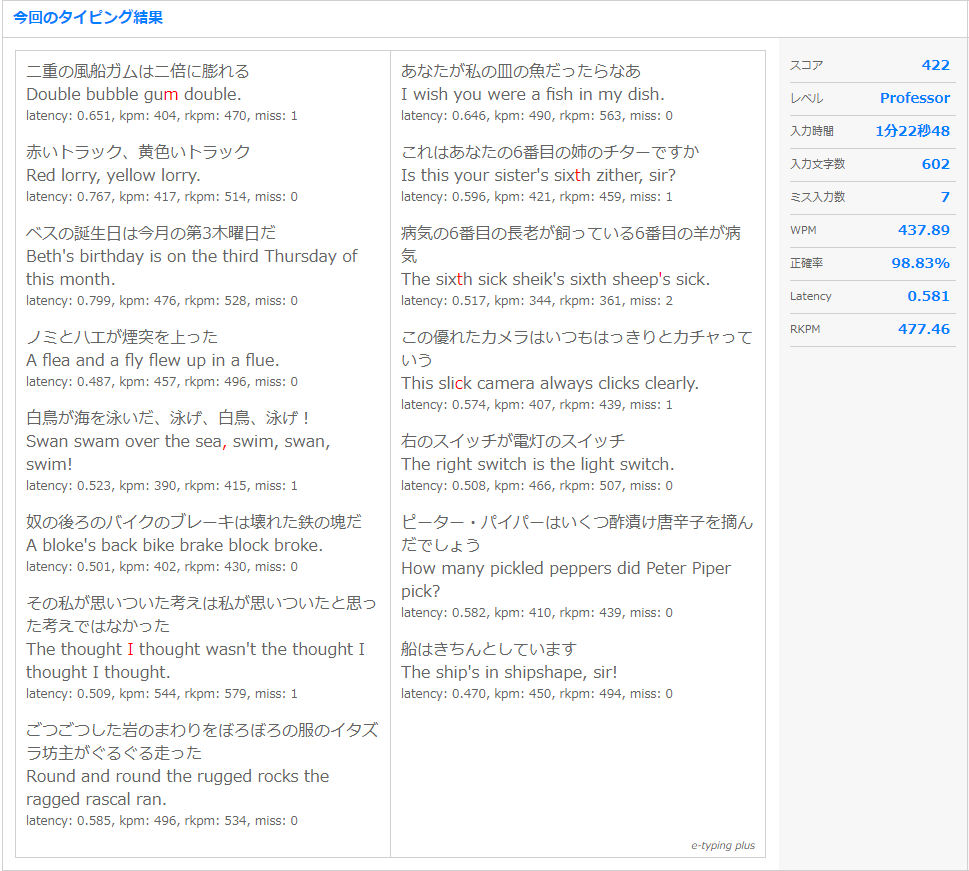Select the Double bubble gum sentence result
Screen dimensions: 969x871
point(133,94)
